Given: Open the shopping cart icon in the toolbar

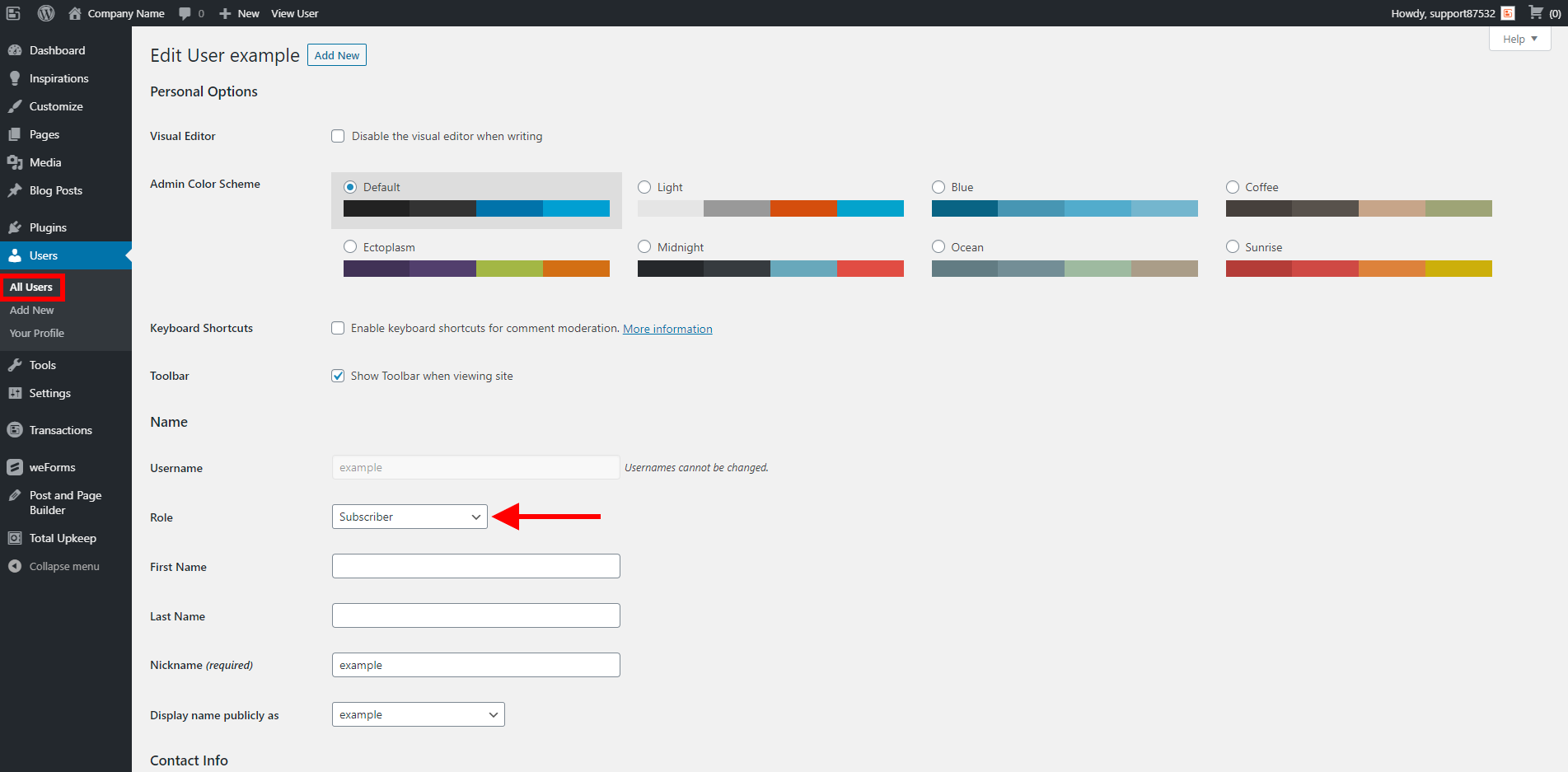Looking at the screenshot, I should tap(1535, 13).
